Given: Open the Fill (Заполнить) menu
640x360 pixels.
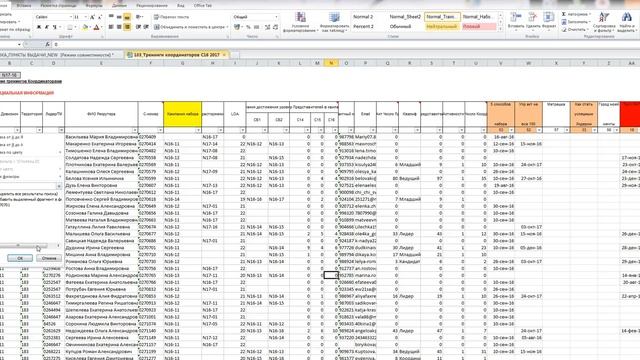Looking at the screenshot, I should (576, 22).
